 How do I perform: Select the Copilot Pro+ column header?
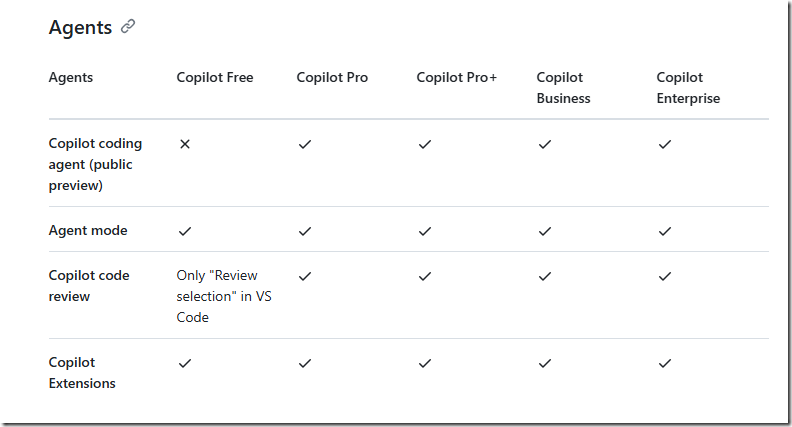[x=457, y=77]
